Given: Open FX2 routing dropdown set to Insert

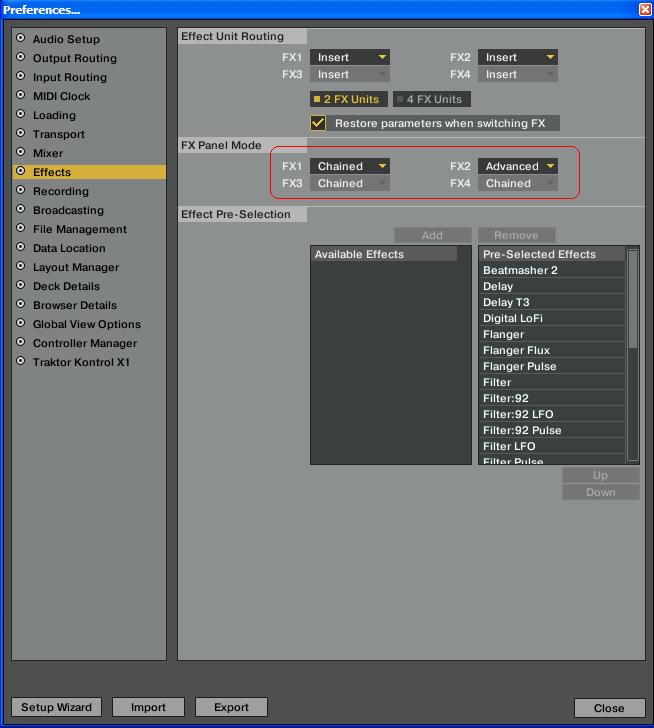Looking at the screenshot, I should (518, 57).
